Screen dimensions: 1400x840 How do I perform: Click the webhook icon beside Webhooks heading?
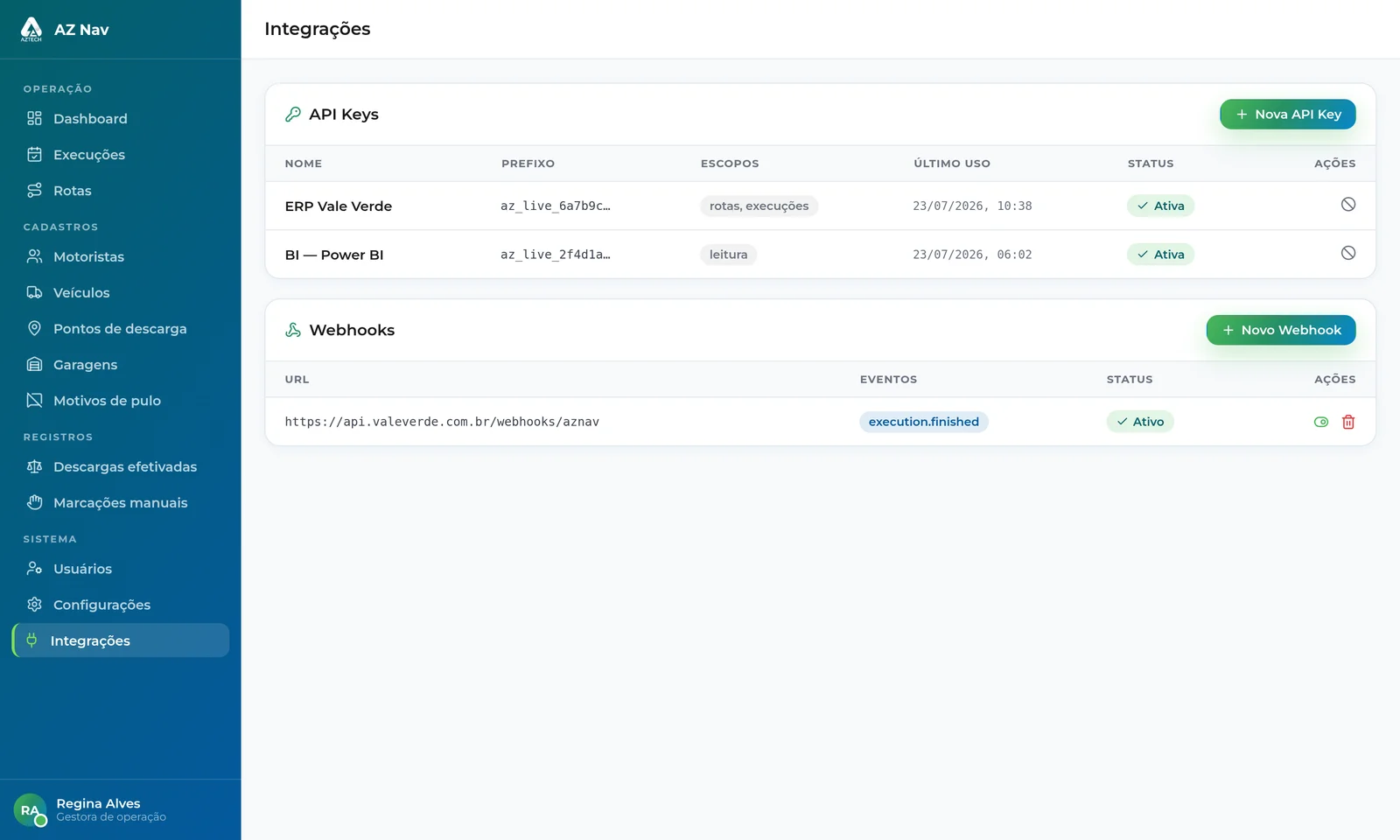[293, 330]
